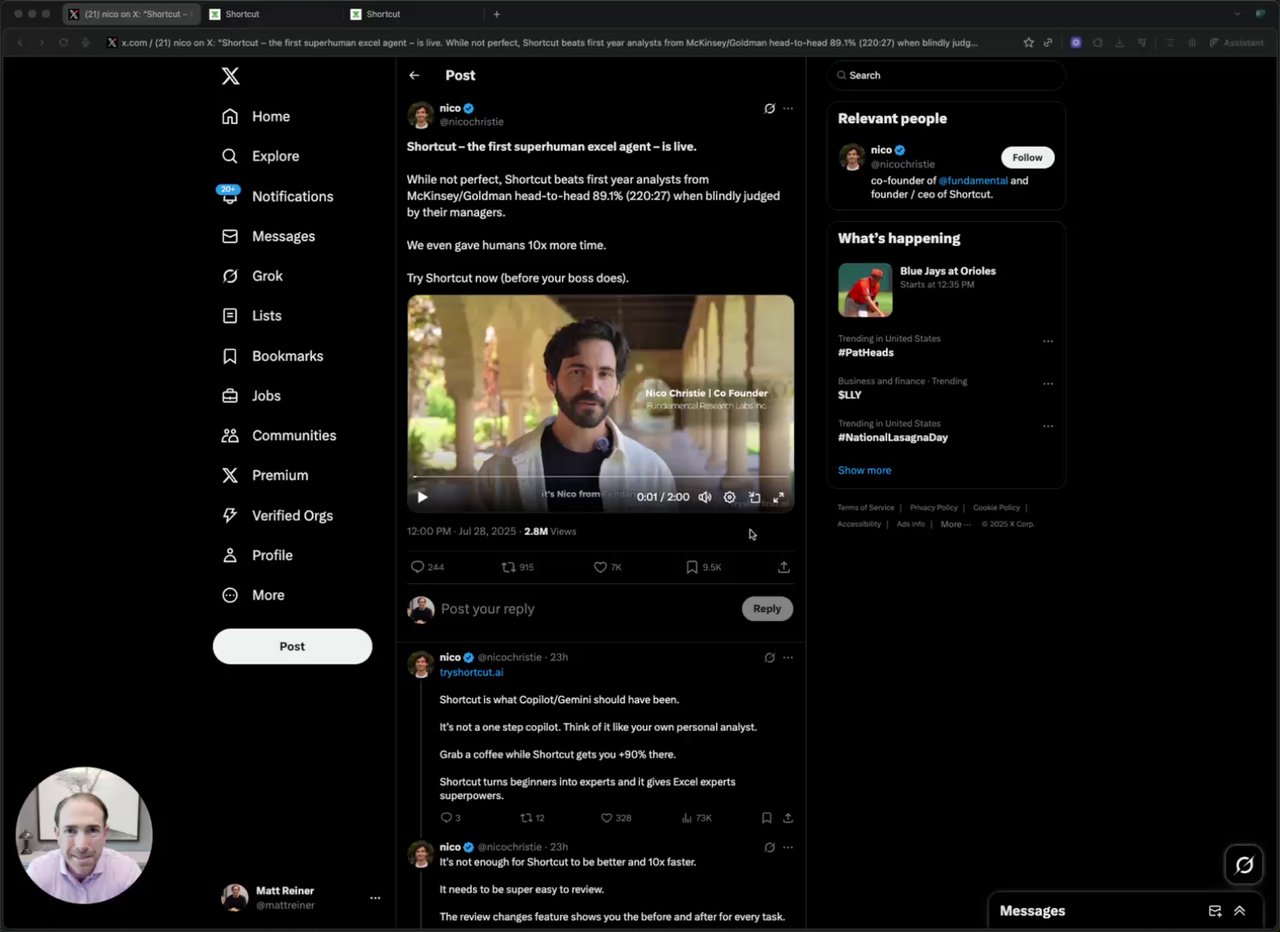Viewport: 1280px width, 932px height.
Task: Click the Search field
Action: pos(946,76)
